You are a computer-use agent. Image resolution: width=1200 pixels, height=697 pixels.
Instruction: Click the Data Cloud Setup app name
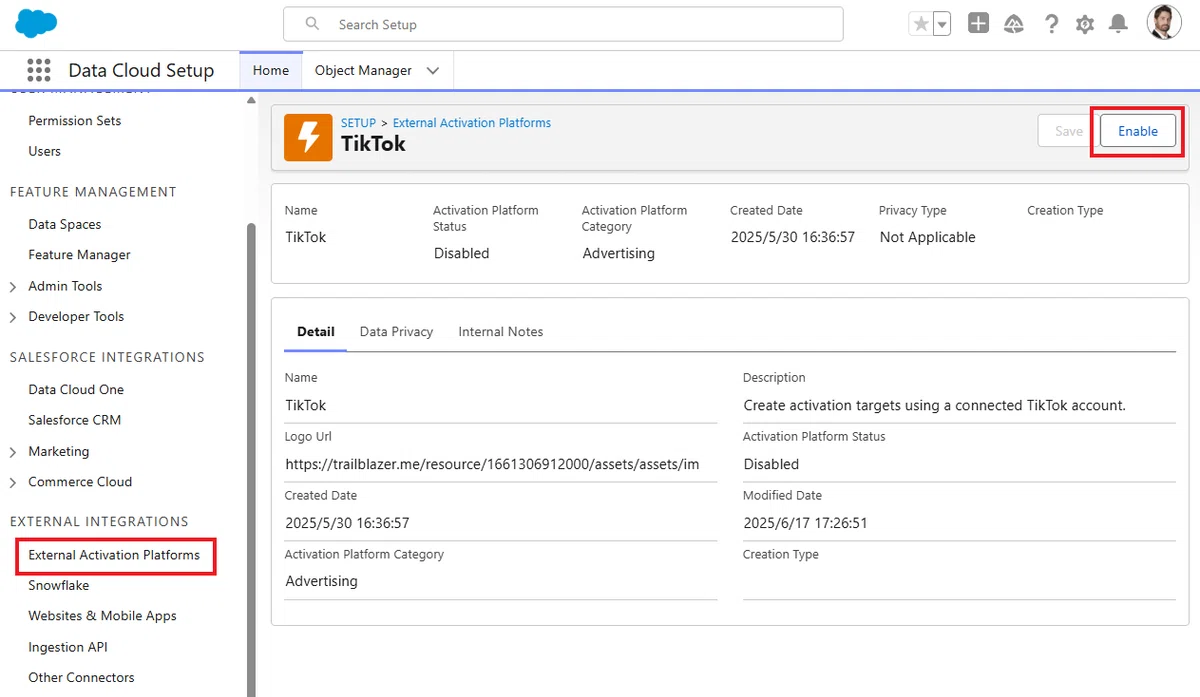point(141,71)
